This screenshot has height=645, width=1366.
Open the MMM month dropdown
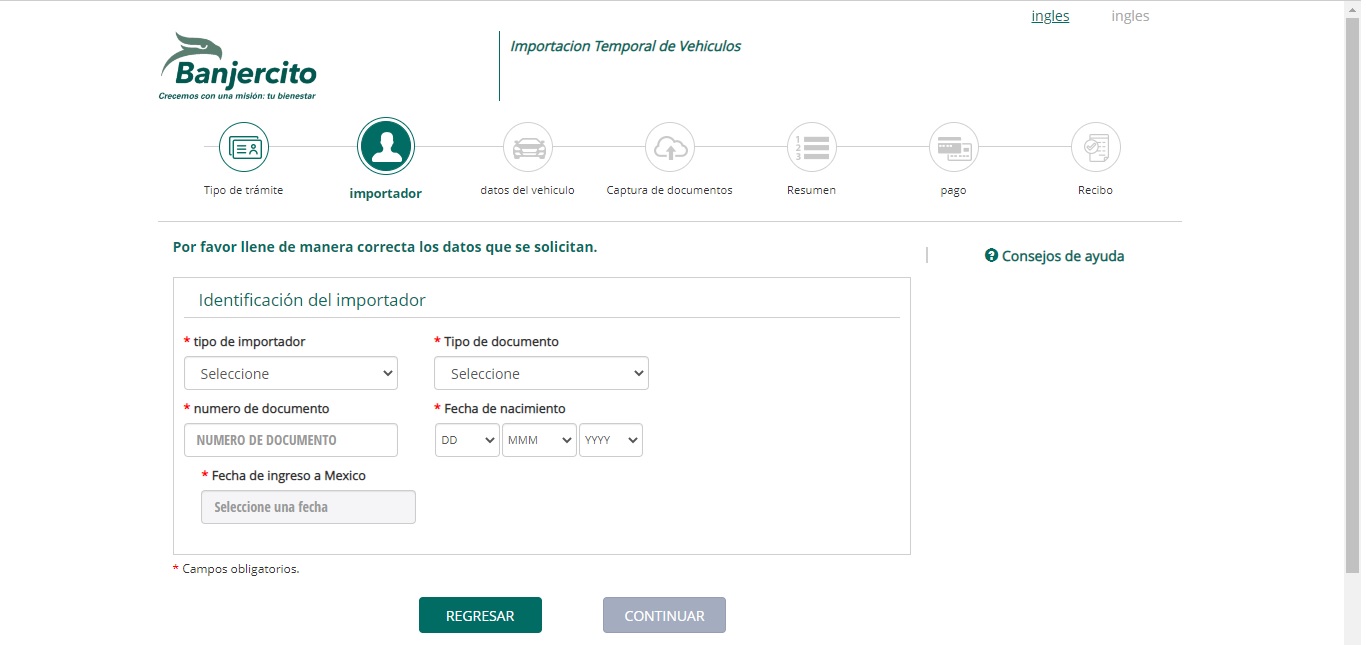point(538,439)
